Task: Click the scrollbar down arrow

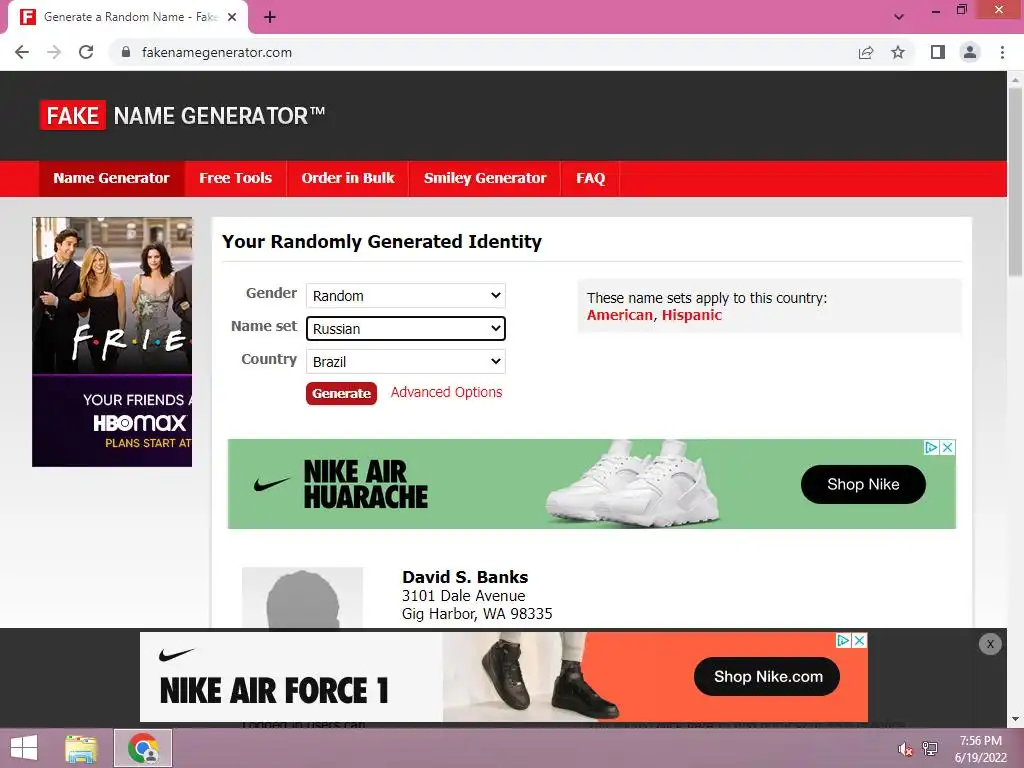Action: click(x=1015, y=719)
